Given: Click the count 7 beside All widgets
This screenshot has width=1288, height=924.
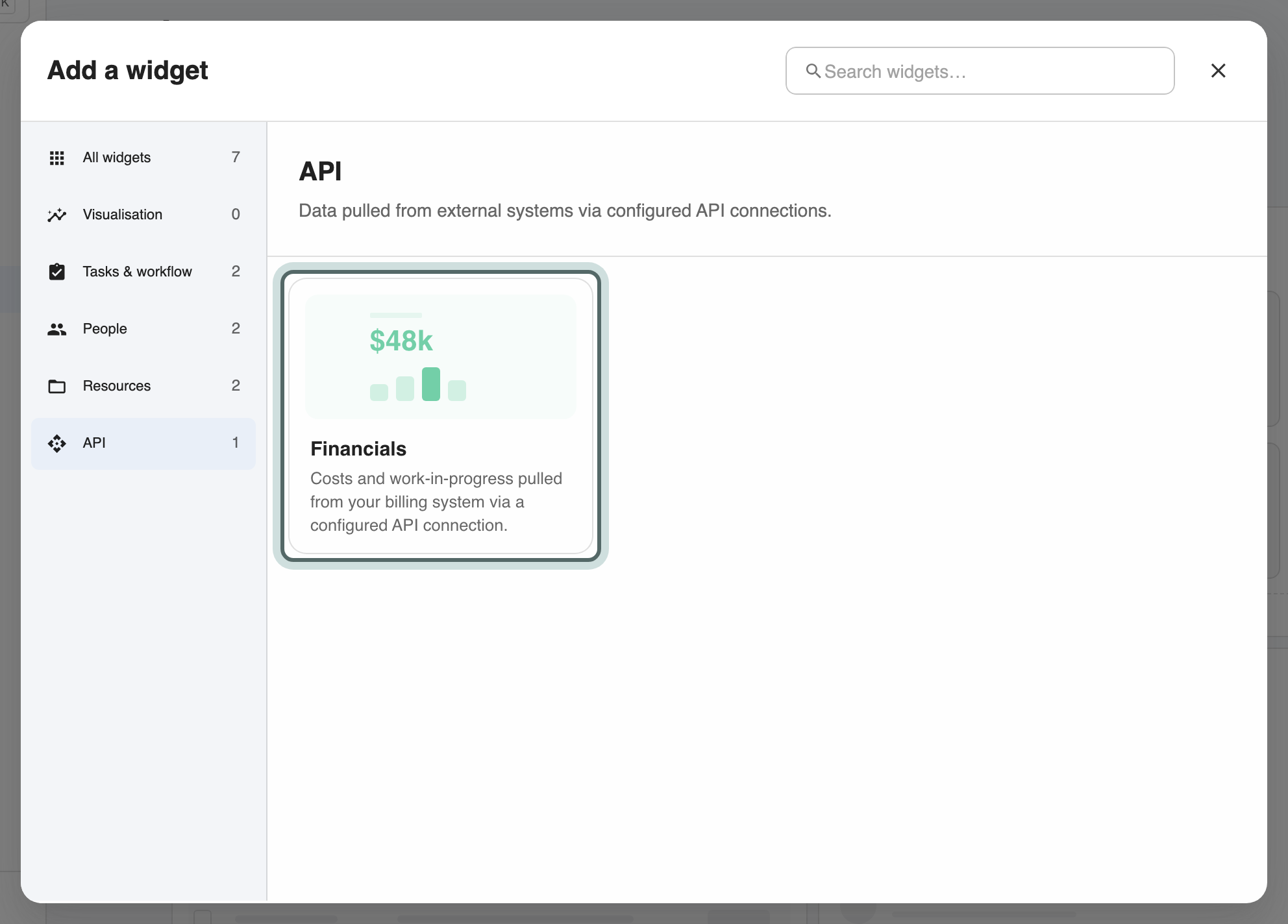Looking at the screenshot, I should point(236,158).
